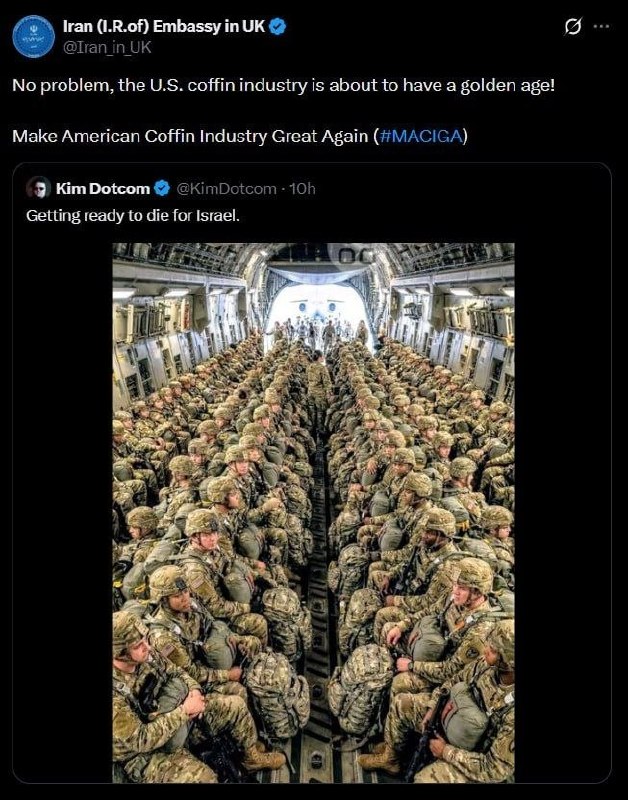This screenshot has width=628, height=800.
Task: Click verified badge next to Kim Dotcom
Action: (x=162, y=188)
